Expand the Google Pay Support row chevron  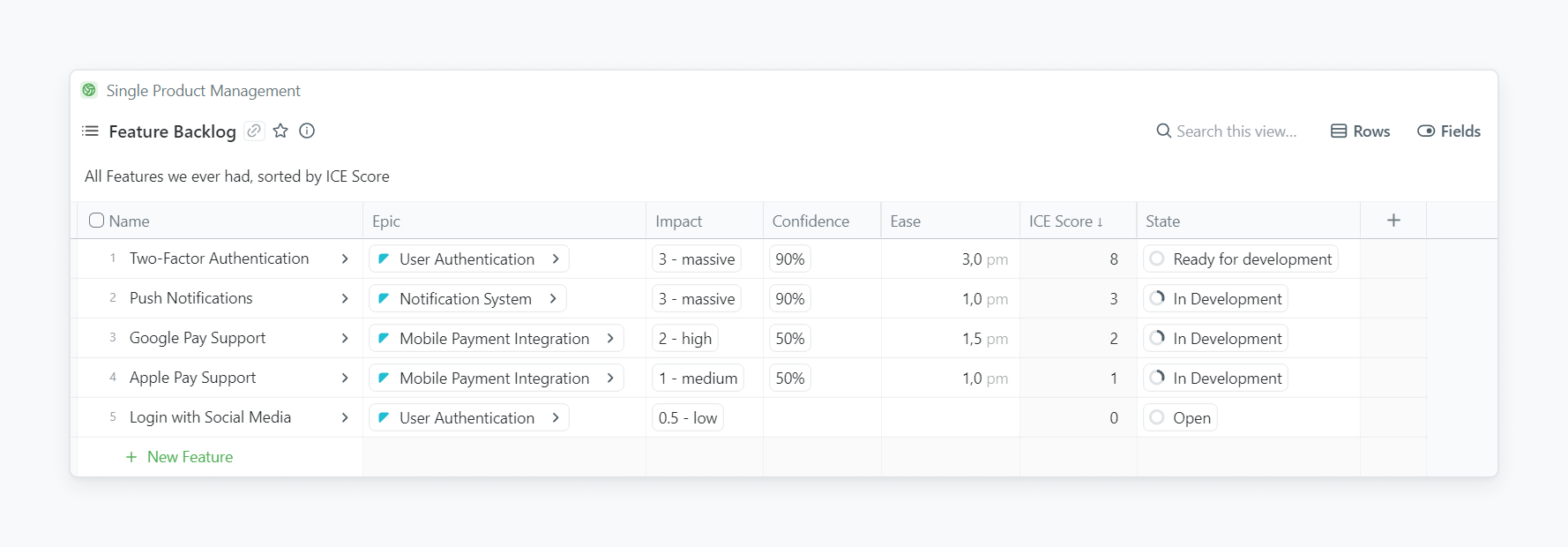tap(345, 338)
